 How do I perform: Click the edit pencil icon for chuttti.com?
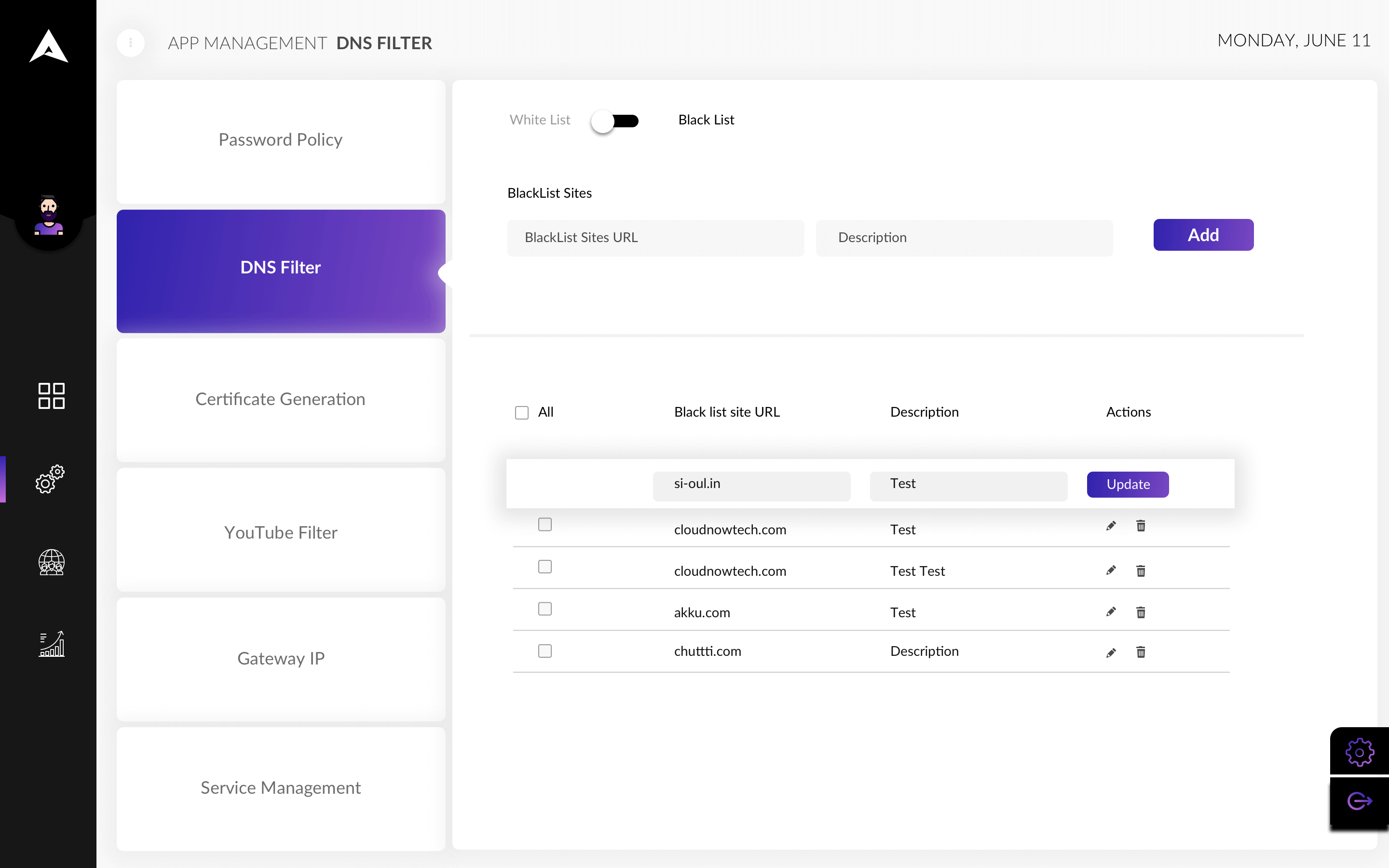click(1111, 650)
